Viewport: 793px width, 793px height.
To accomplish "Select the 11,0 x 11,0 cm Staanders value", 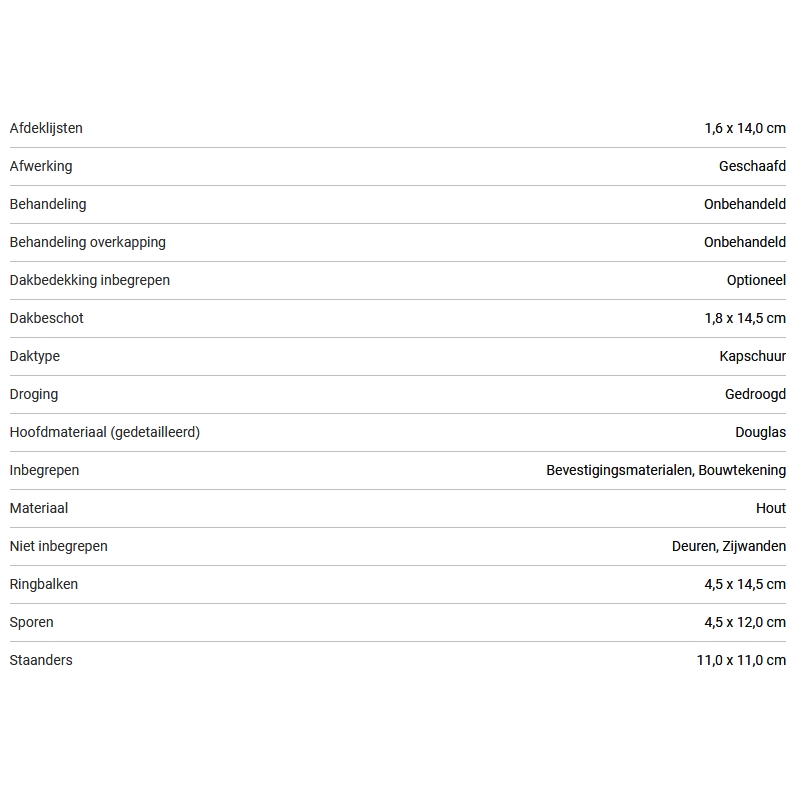I will pyautogui.click(x=741, y=660).
